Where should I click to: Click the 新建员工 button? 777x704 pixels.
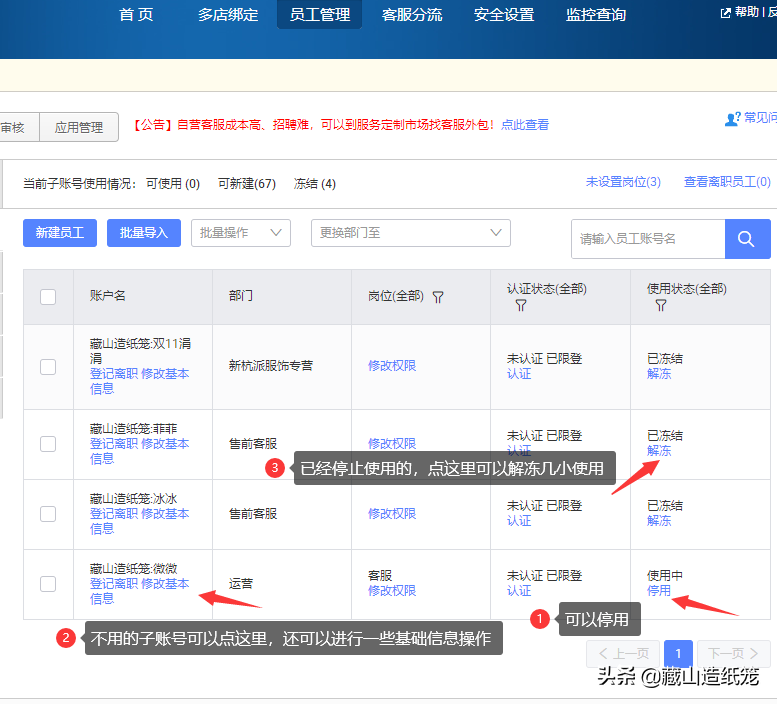(x=60, y=233)
